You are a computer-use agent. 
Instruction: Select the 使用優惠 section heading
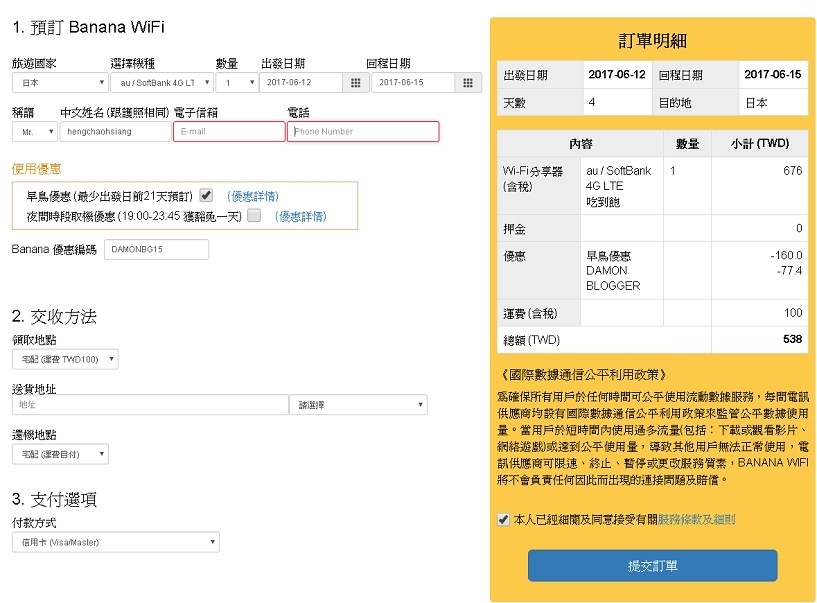coord(36,168)
